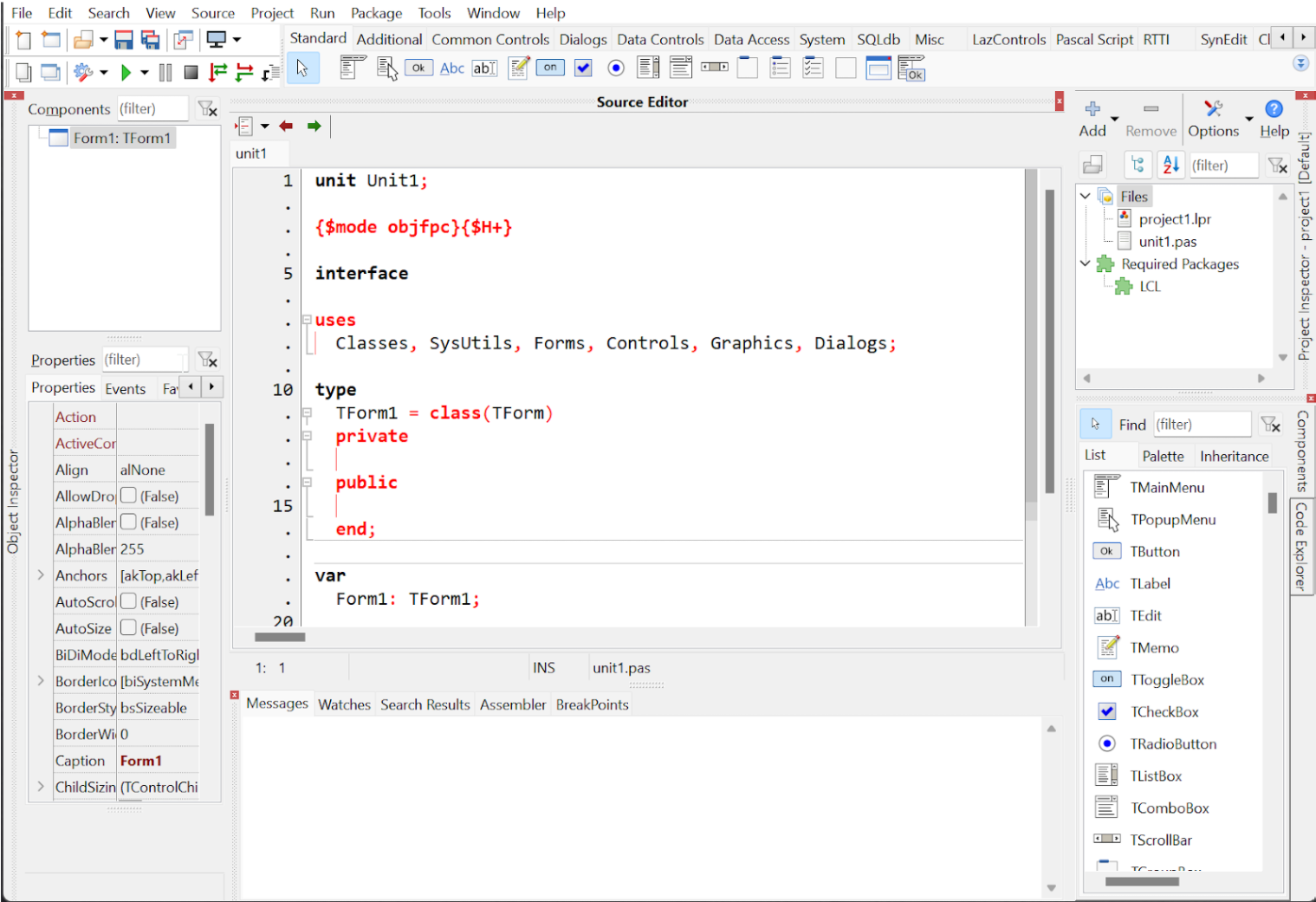The height and width of the screenshot is (902, 1316).
Task: Toggle the AutoSize property checkbox
Action: 128,627
